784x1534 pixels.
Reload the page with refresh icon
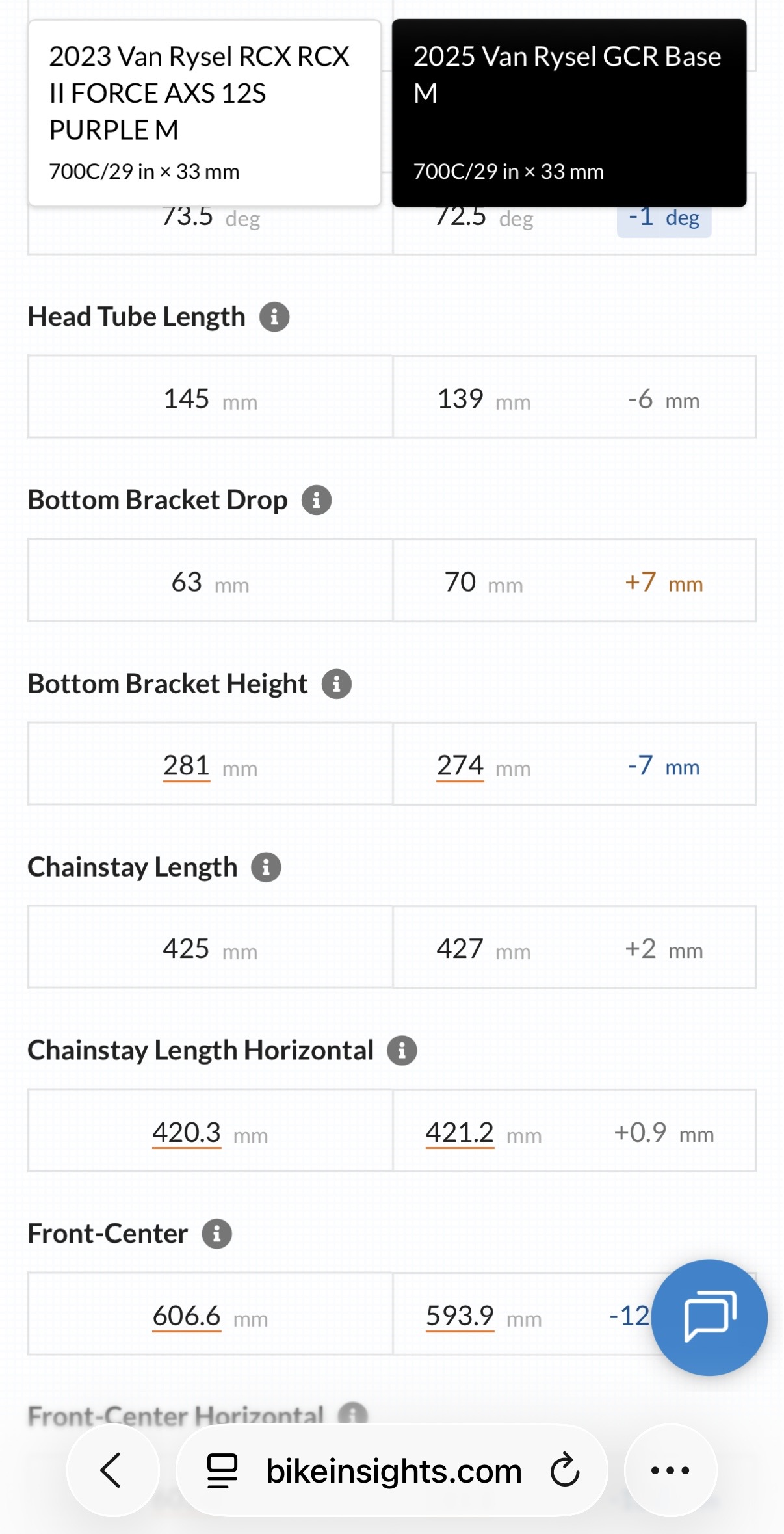(564, 1470)
